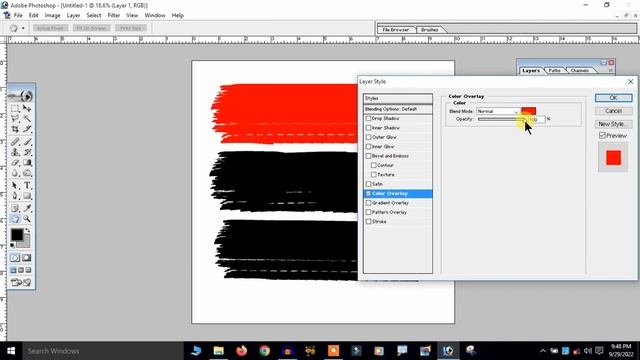Click the red overlay color swatch

click(529, 111)
